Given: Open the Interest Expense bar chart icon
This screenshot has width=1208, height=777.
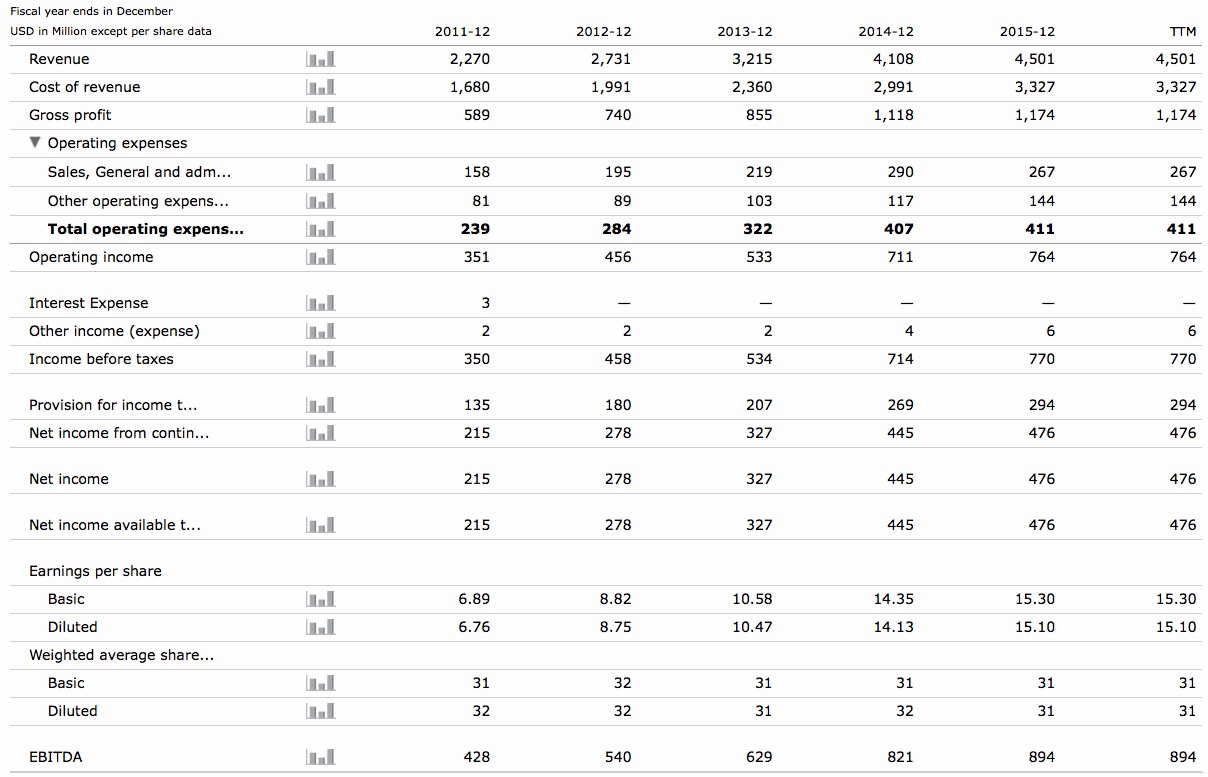Looking at the screenshot, I should [320, 303].
